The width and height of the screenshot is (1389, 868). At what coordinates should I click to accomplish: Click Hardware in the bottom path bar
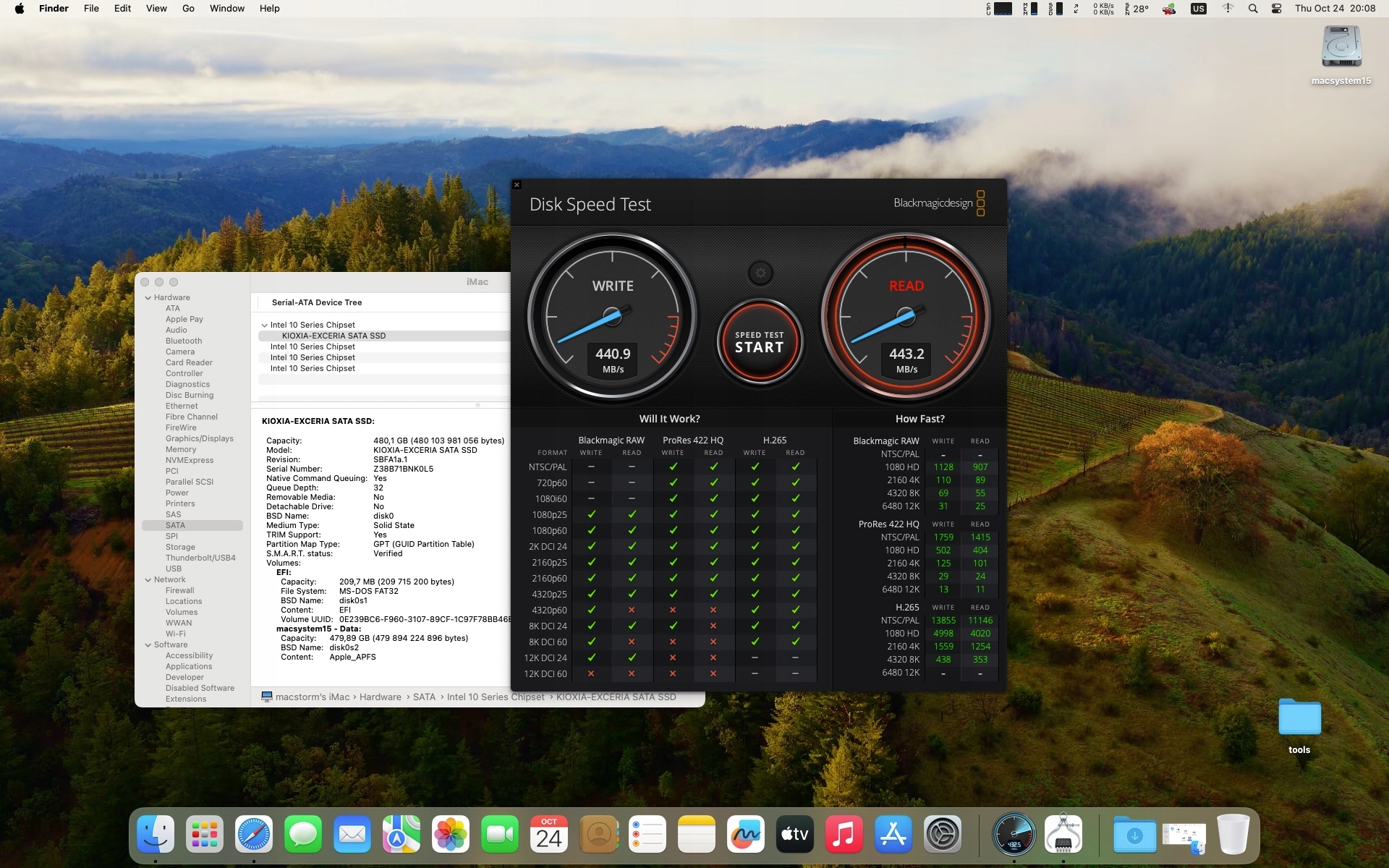coord(380,697)
